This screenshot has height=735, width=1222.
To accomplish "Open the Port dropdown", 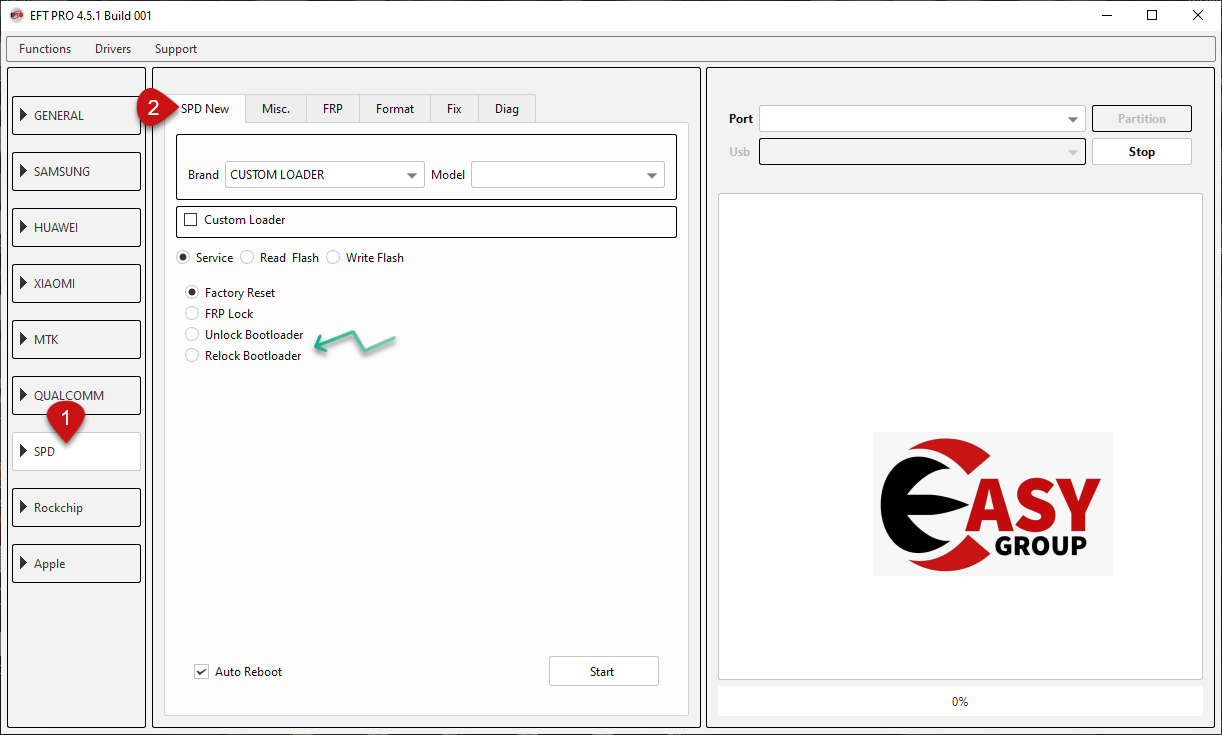I will click(x=922, y=119).
